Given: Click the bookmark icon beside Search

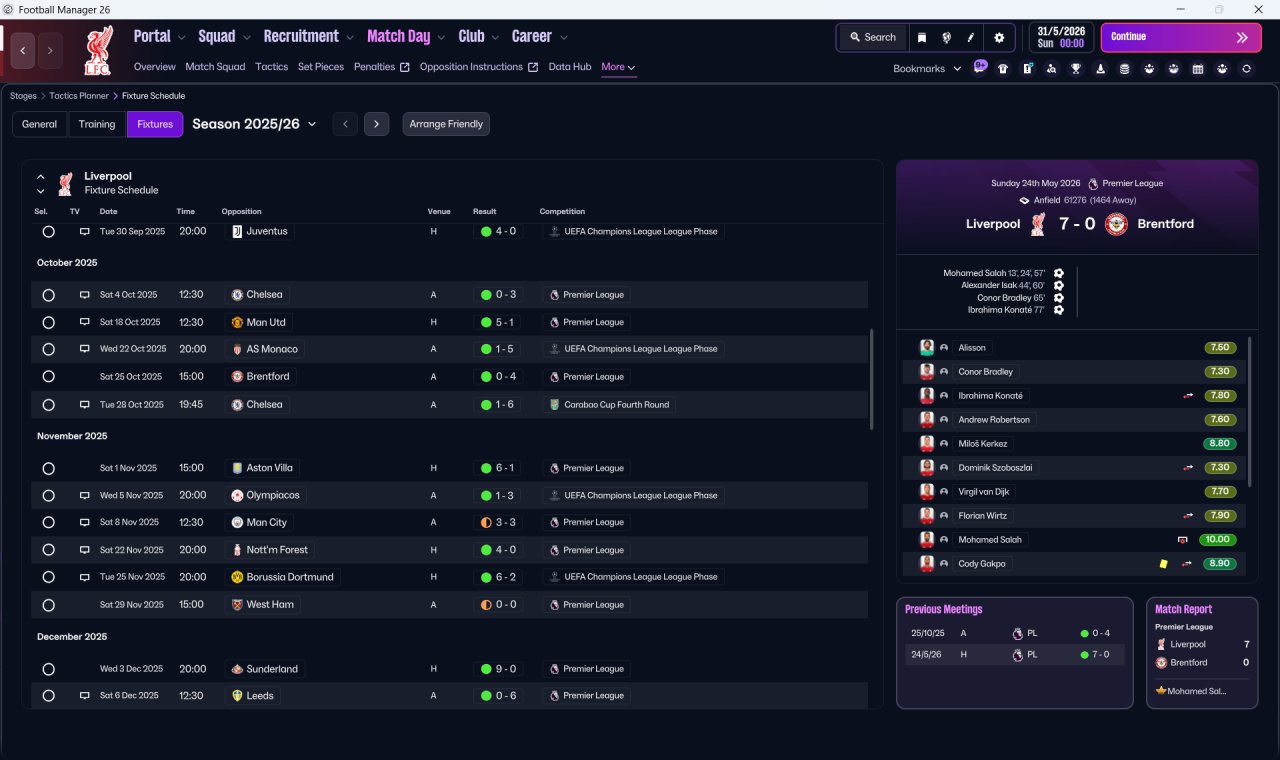Looking at the screenshot, I should click(x=922, y=37).
